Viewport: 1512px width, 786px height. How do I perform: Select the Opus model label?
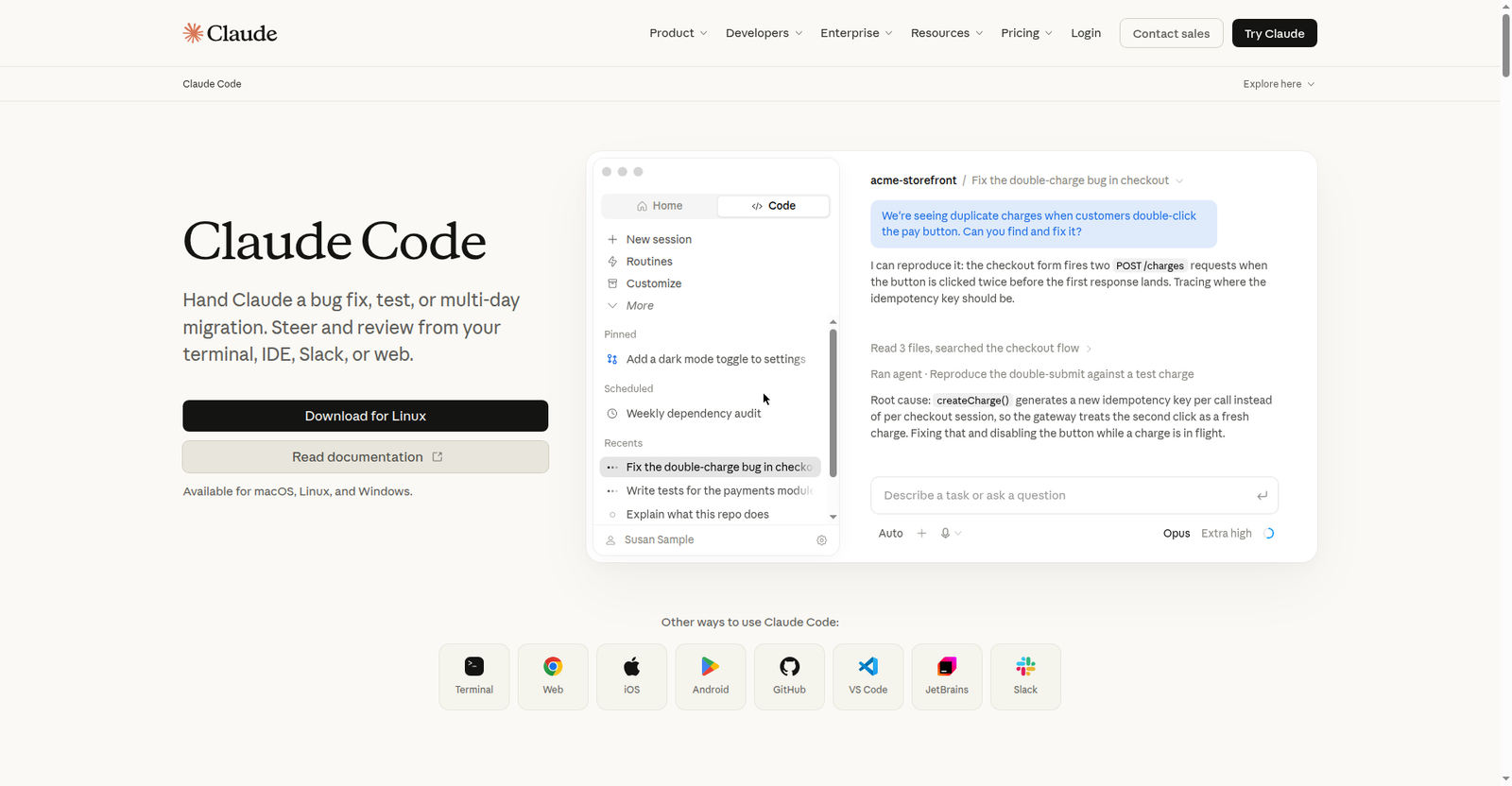click(1177, 533)
